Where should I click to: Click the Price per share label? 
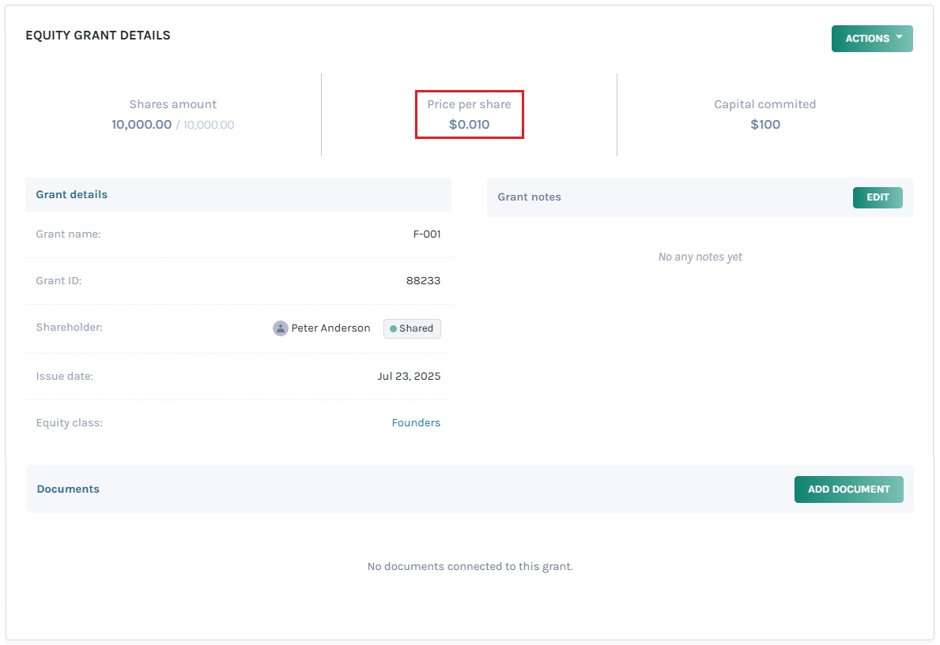469,104
